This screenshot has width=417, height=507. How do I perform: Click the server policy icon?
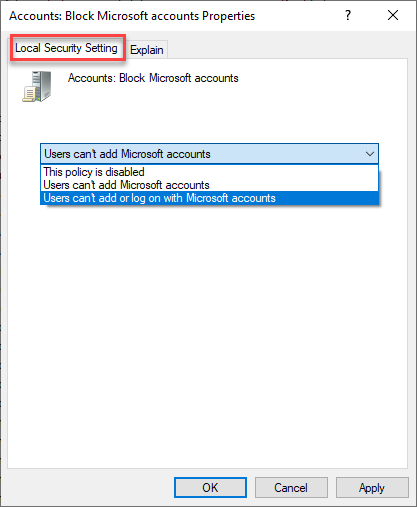click(x=37, y=86)
